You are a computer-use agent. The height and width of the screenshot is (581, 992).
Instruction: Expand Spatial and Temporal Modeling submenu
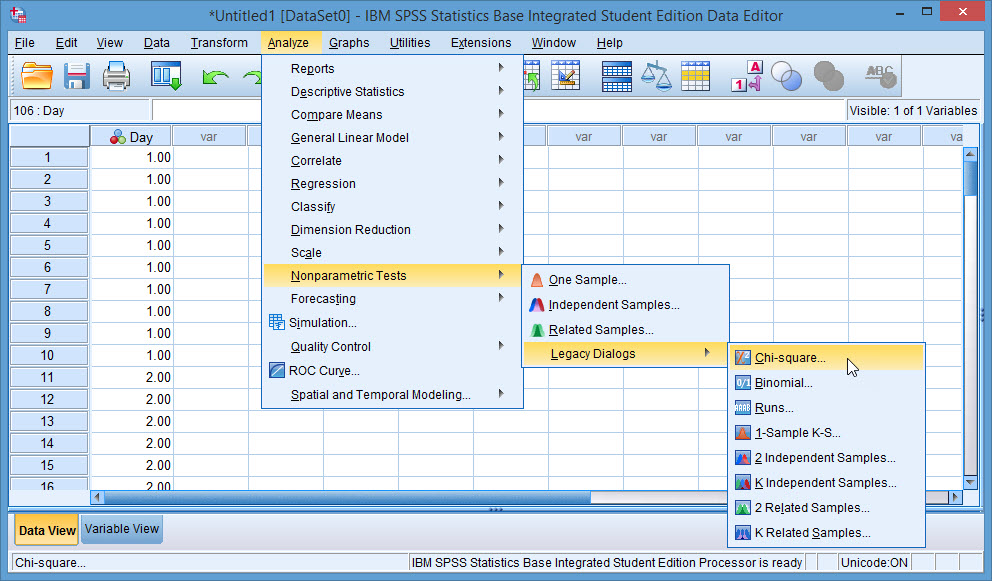pyautogui.click(x=394, y=394)
